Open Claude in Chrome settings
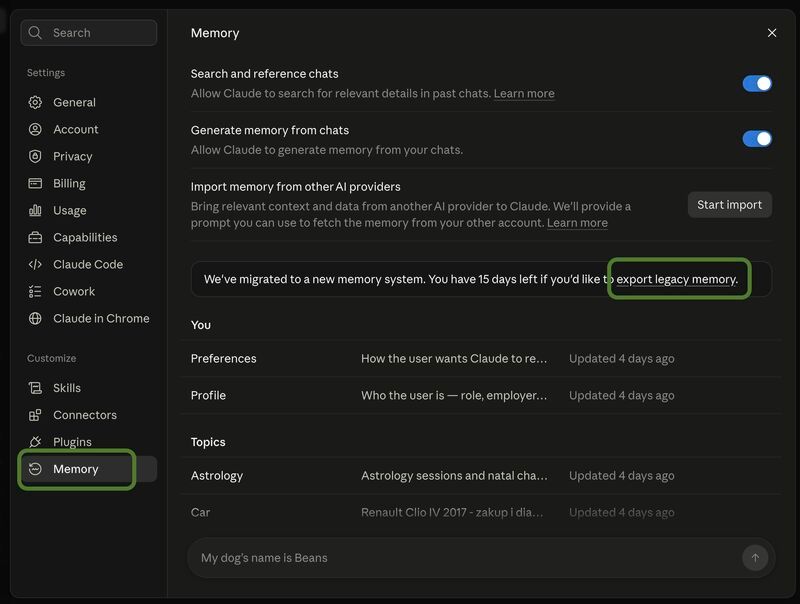 click(x=89, y=318)
